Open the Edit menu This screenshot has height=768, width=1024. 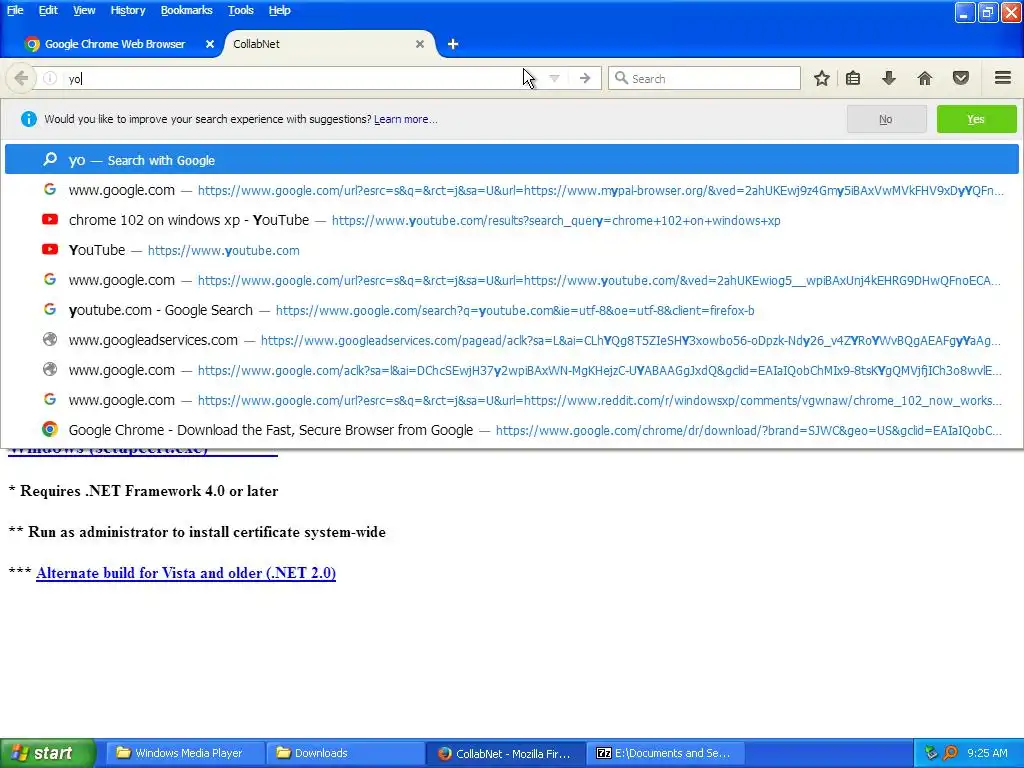tap(48, 10)
